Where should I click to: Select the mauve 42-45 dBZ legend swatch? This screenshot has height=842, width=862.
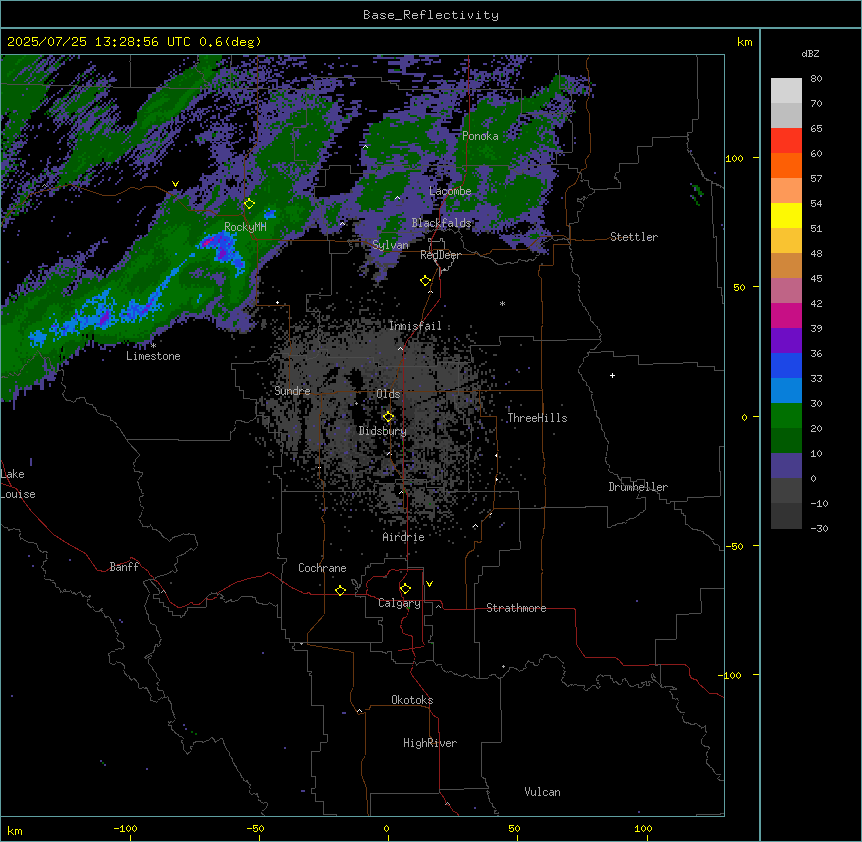coord(786,290)
